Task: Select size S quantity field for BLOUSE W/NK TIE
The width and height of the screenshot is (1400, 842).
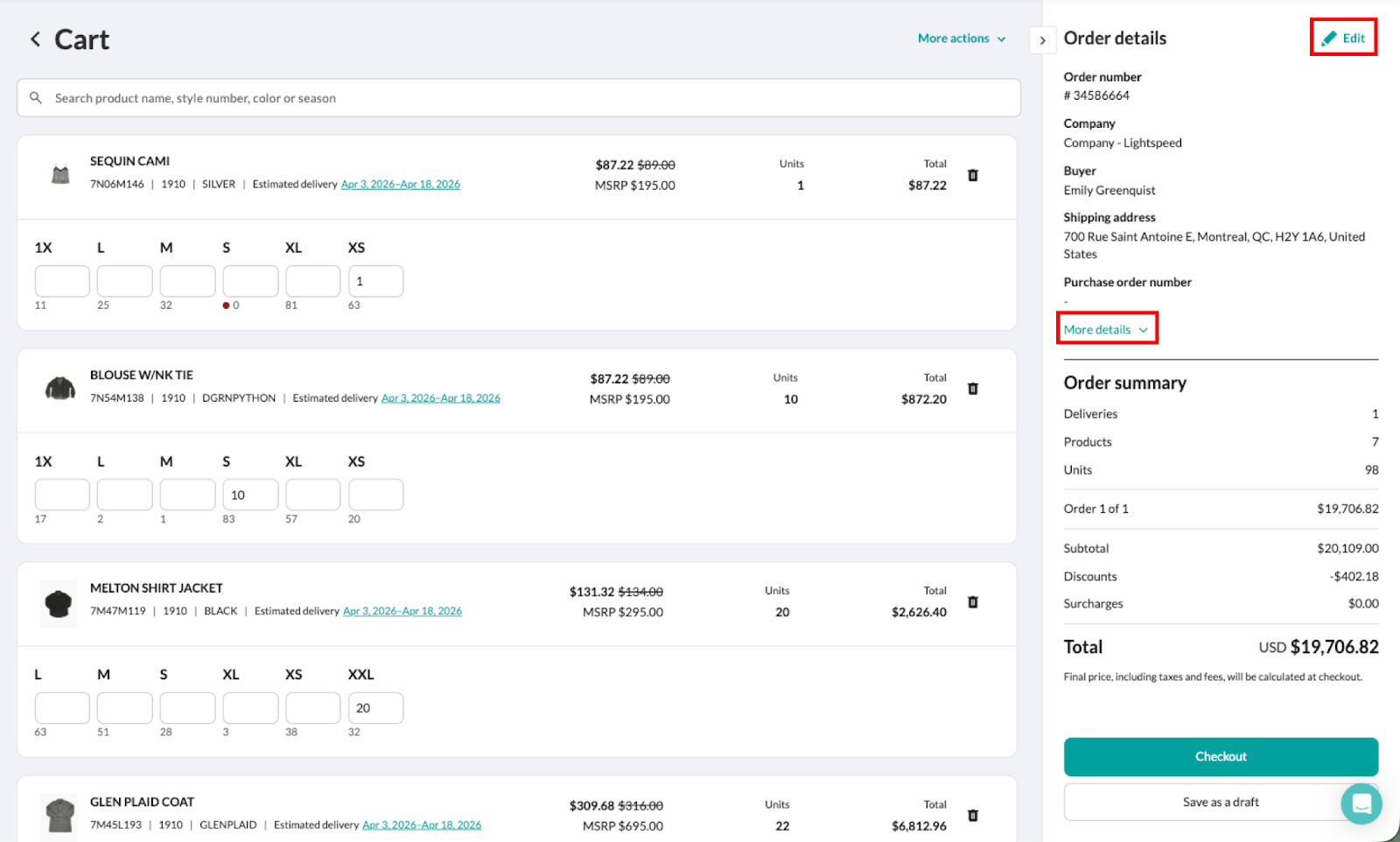Action: [x=250, y=494]
